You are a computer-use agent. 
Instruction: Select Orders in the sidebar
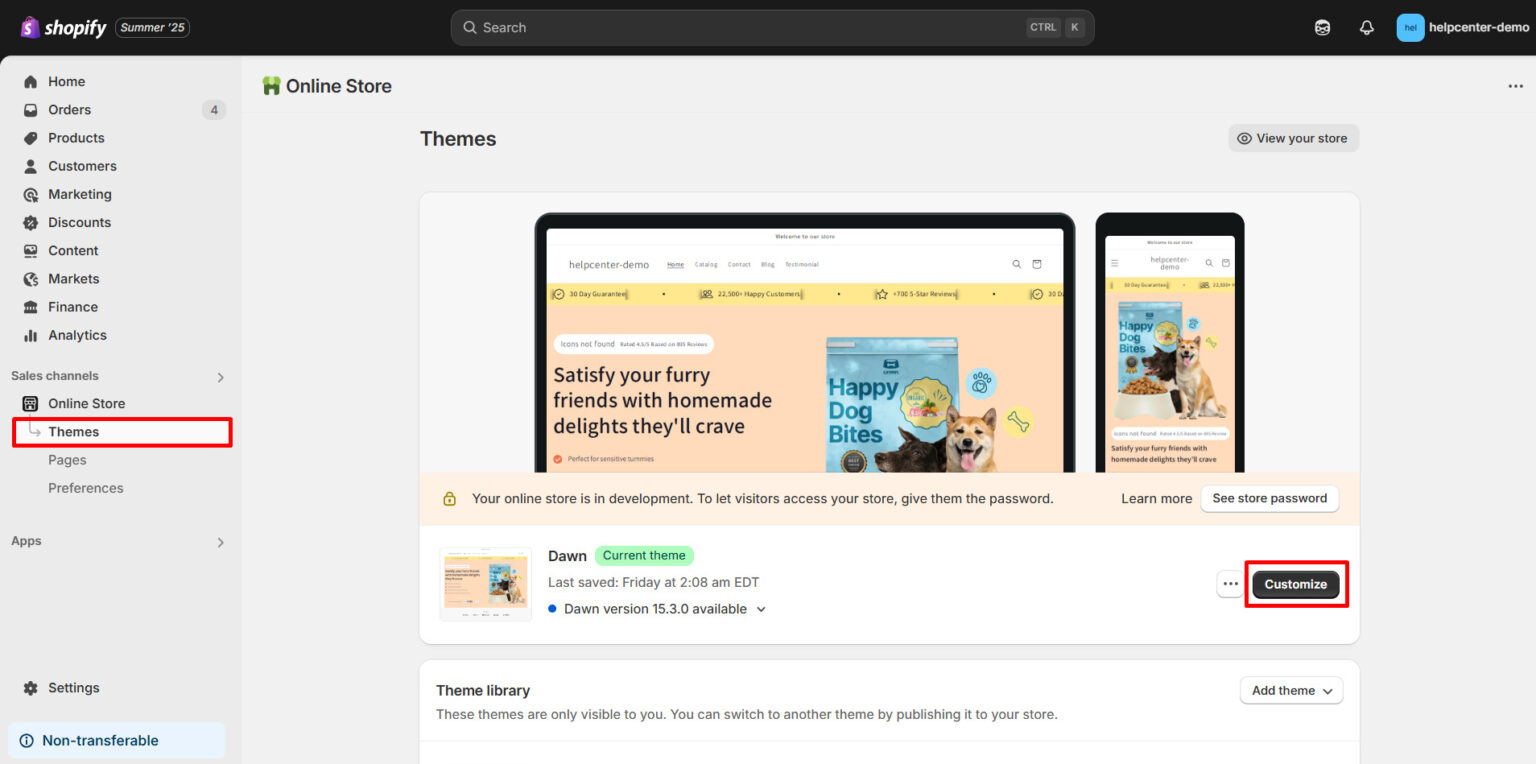pos(69,109)
